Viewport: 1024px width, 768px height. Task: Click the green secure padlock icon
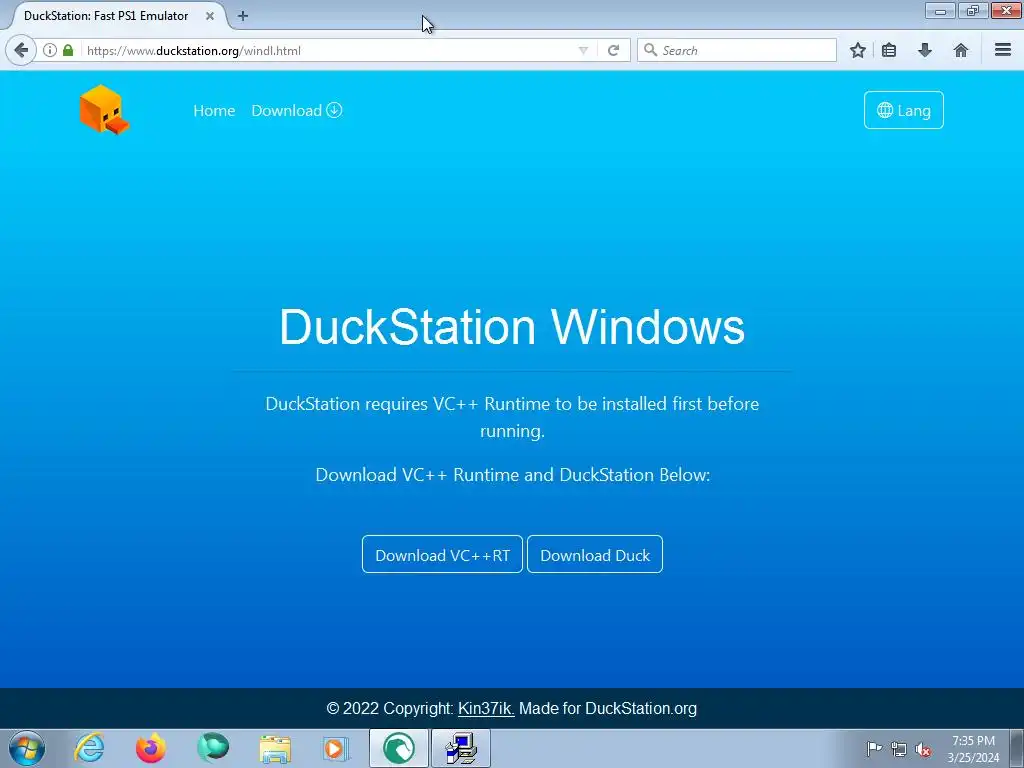tap(68, 50)
